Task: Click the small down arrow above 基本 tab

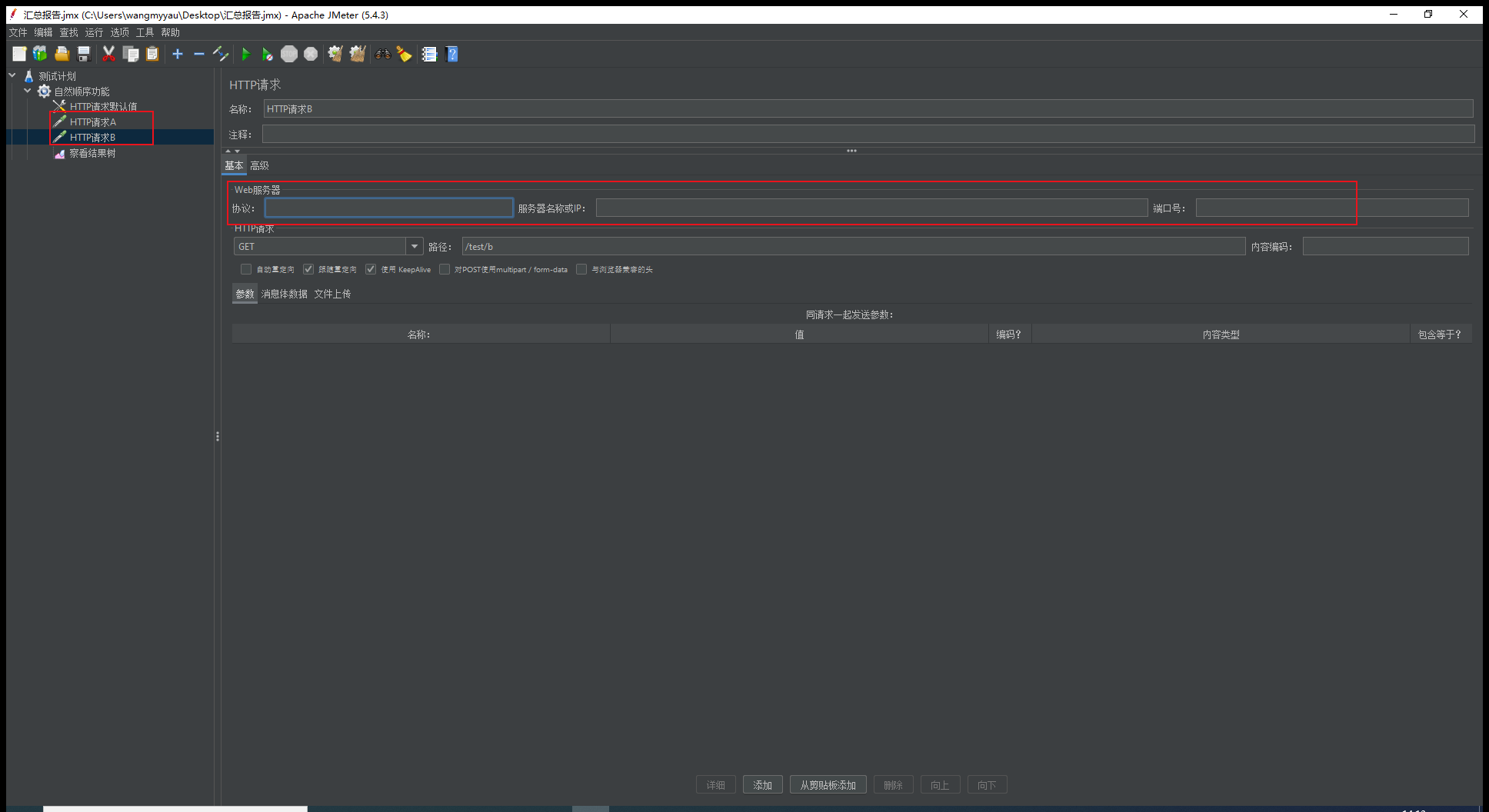Action: (x=237, y=151)
